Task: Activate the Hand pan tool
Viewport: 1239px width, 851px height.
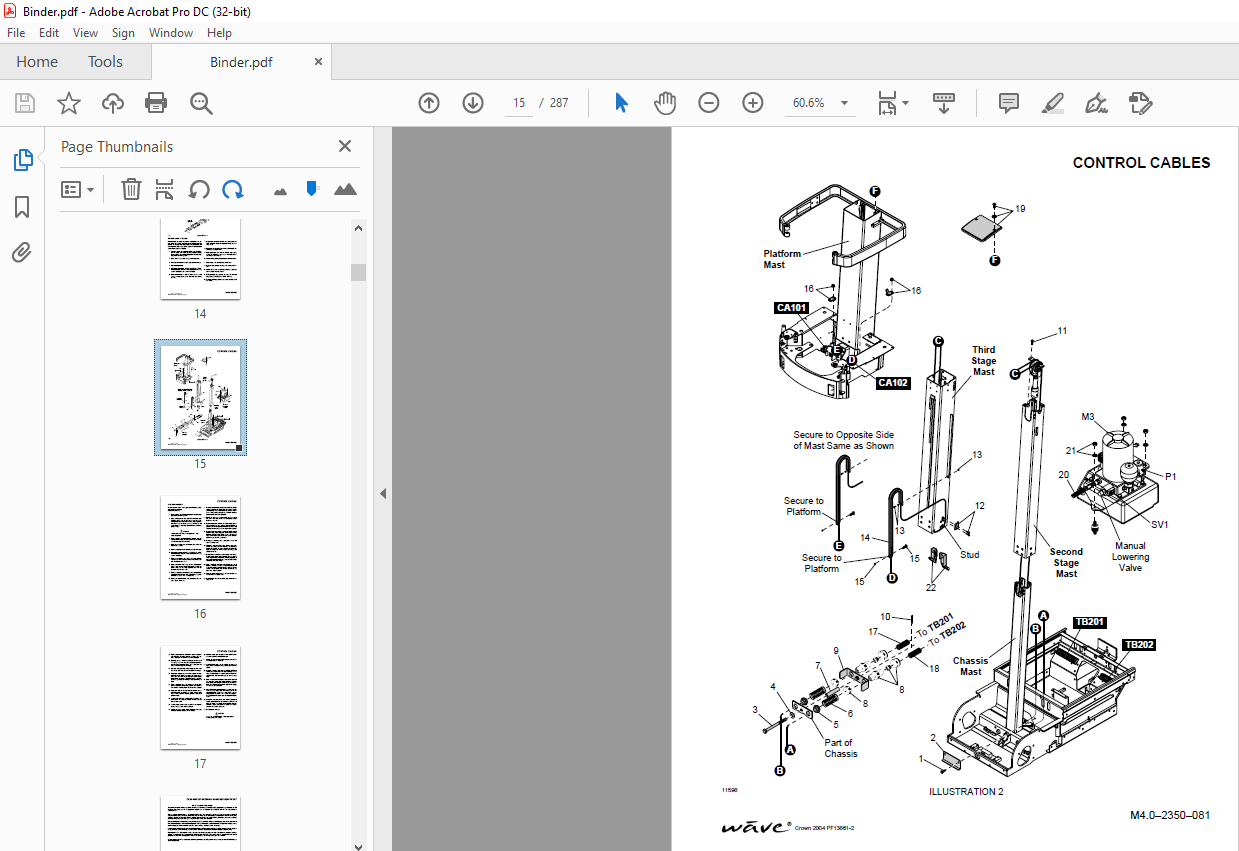Action: (665, 103)
